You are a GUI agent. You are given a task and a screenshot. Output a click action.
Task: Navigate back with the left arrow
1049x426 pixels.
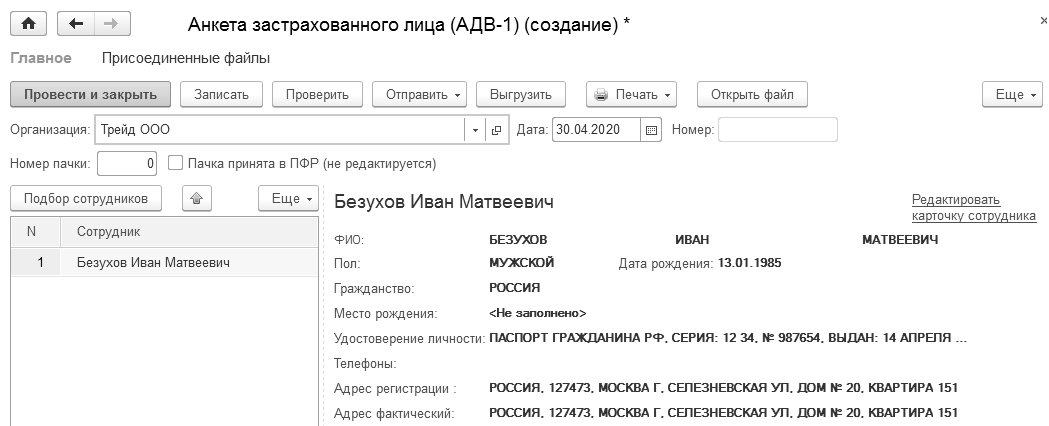(77, 22)
